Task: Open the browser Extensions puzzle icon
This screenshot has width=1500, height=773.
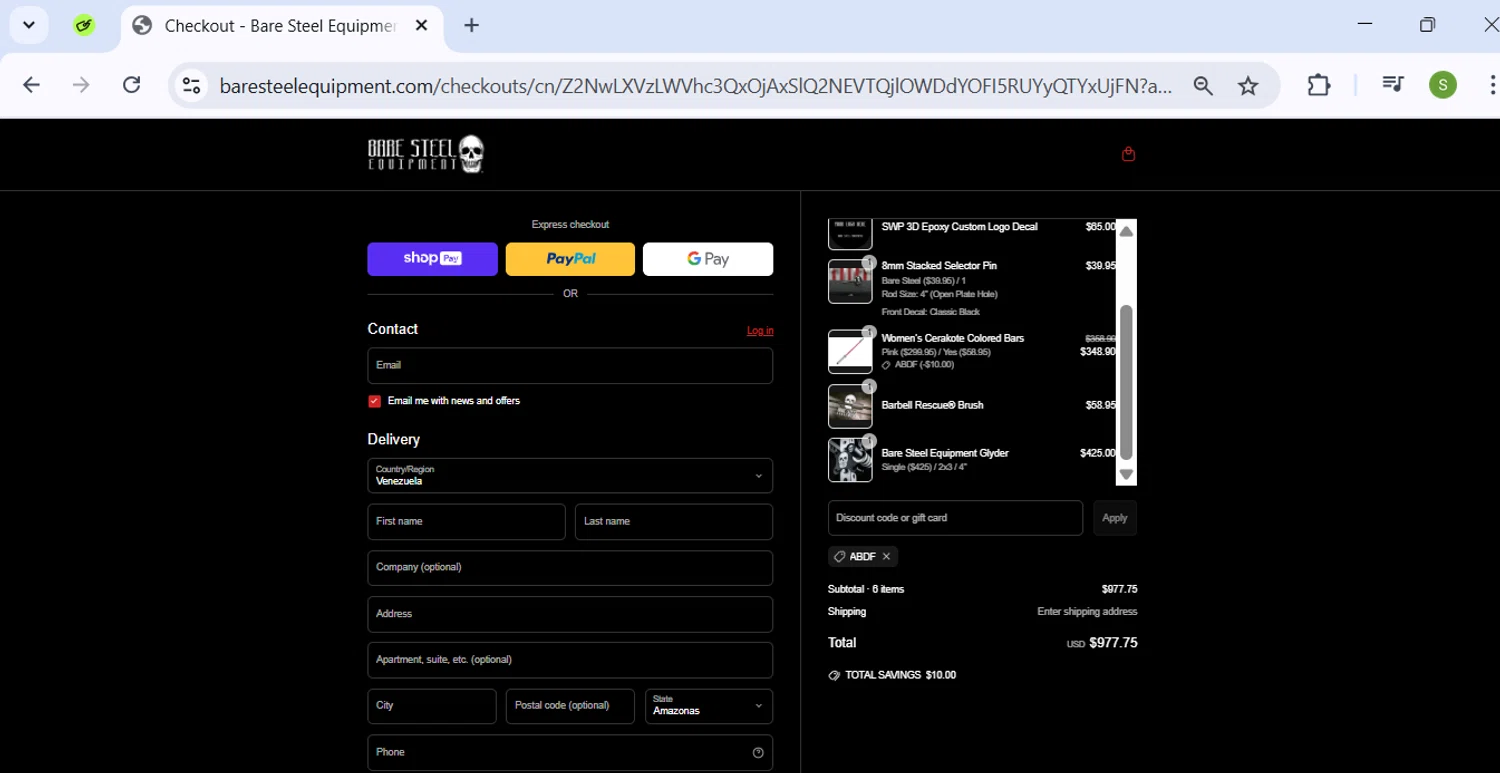Action: [1319, 85]
